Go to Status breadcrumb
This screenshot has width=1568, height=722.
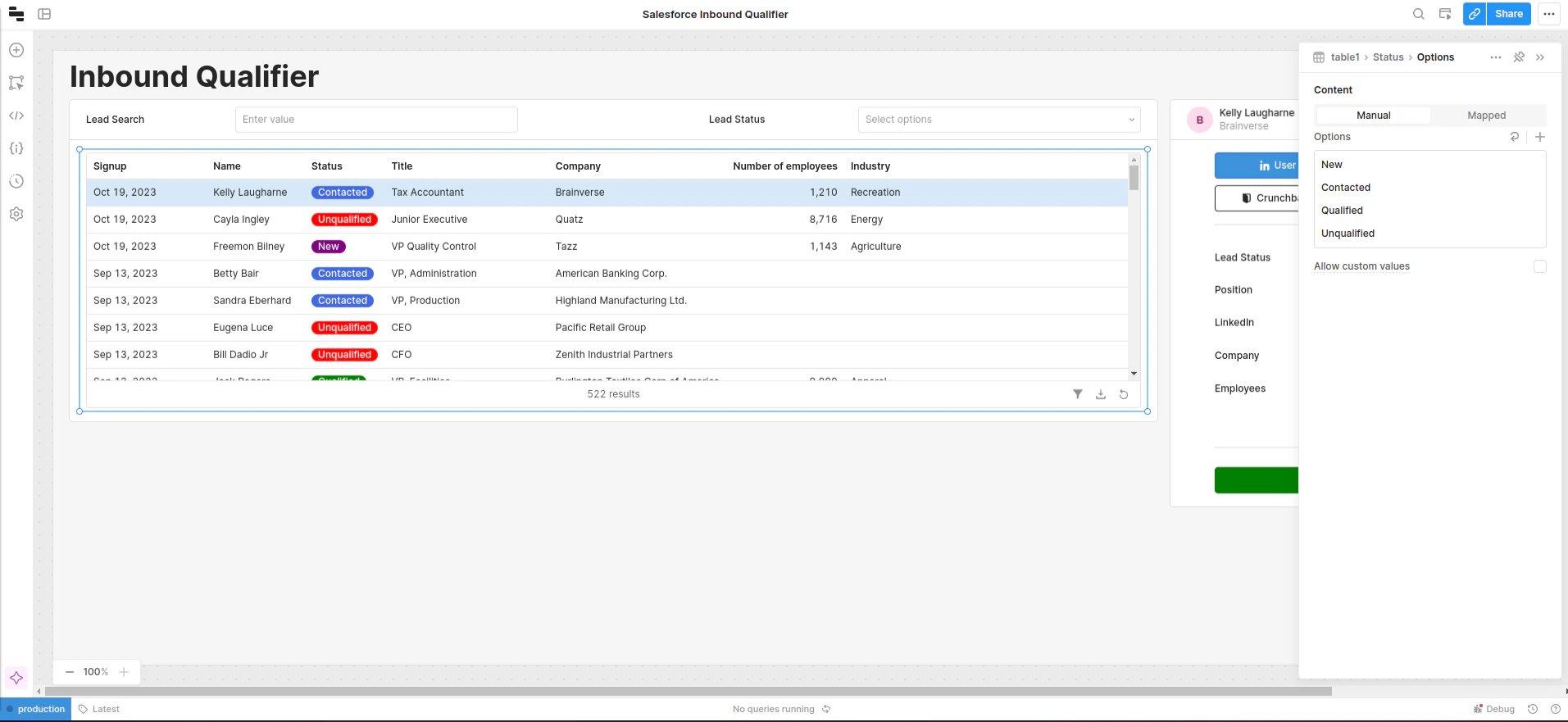click(x=1388, y=57)
